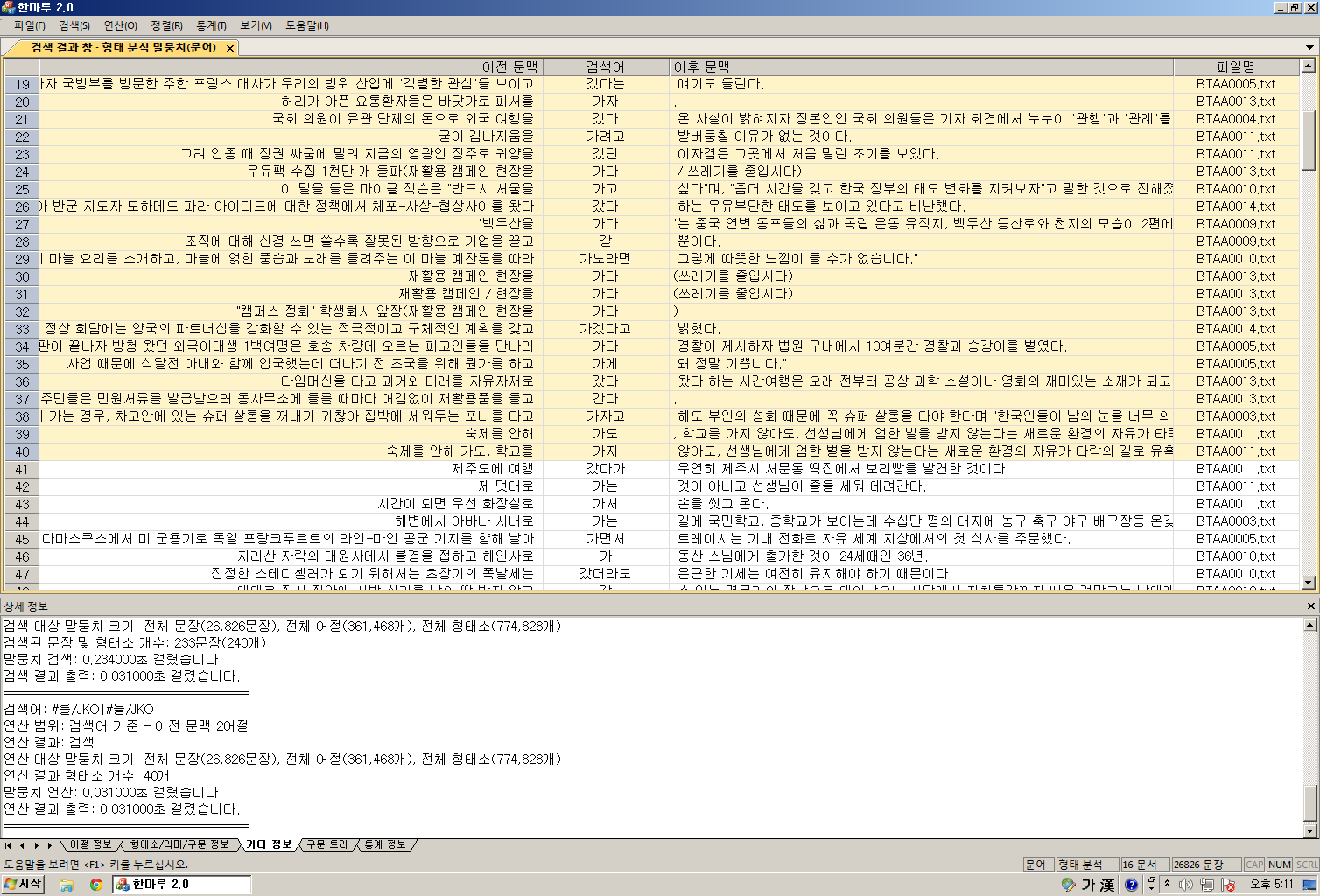Sort by the 검색어 column header
Image resolution: width=1320 pixels, height=896 pixels.
(x=606, y=66)
